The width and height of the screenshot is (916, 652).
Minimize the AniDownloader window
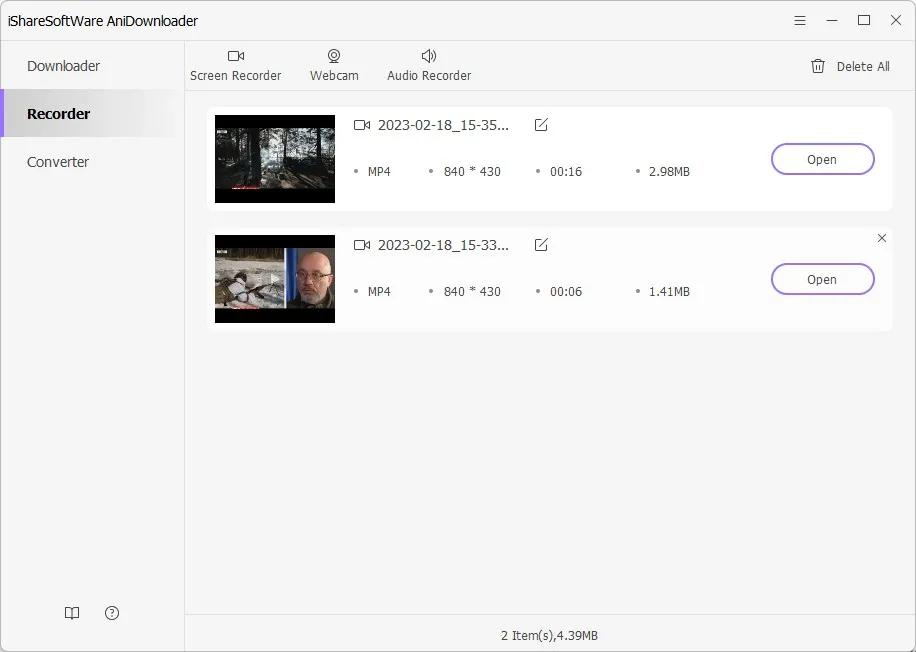coord(832,20)
